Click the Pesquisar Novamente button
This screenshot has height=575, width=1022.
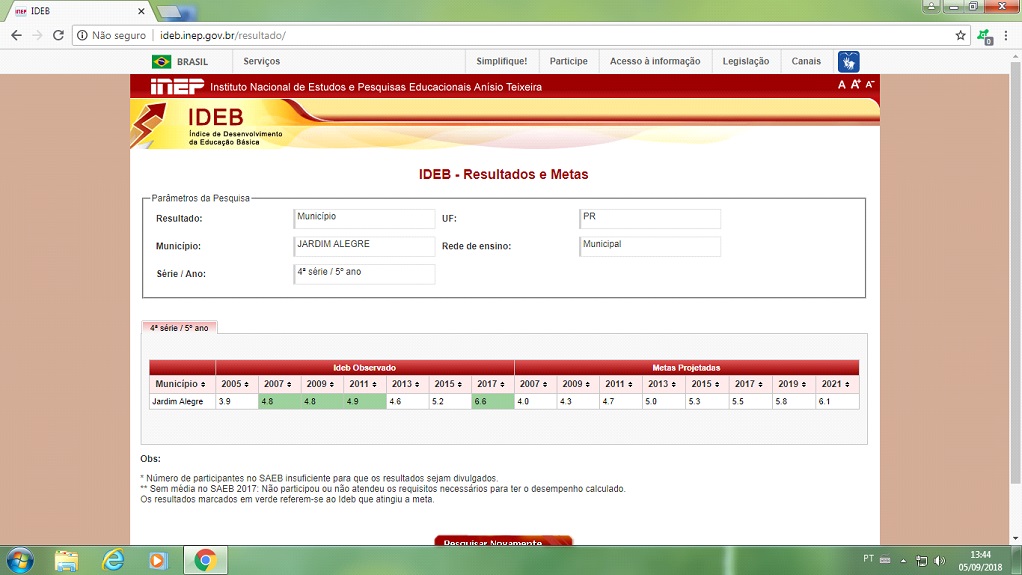tap(503, 540)
